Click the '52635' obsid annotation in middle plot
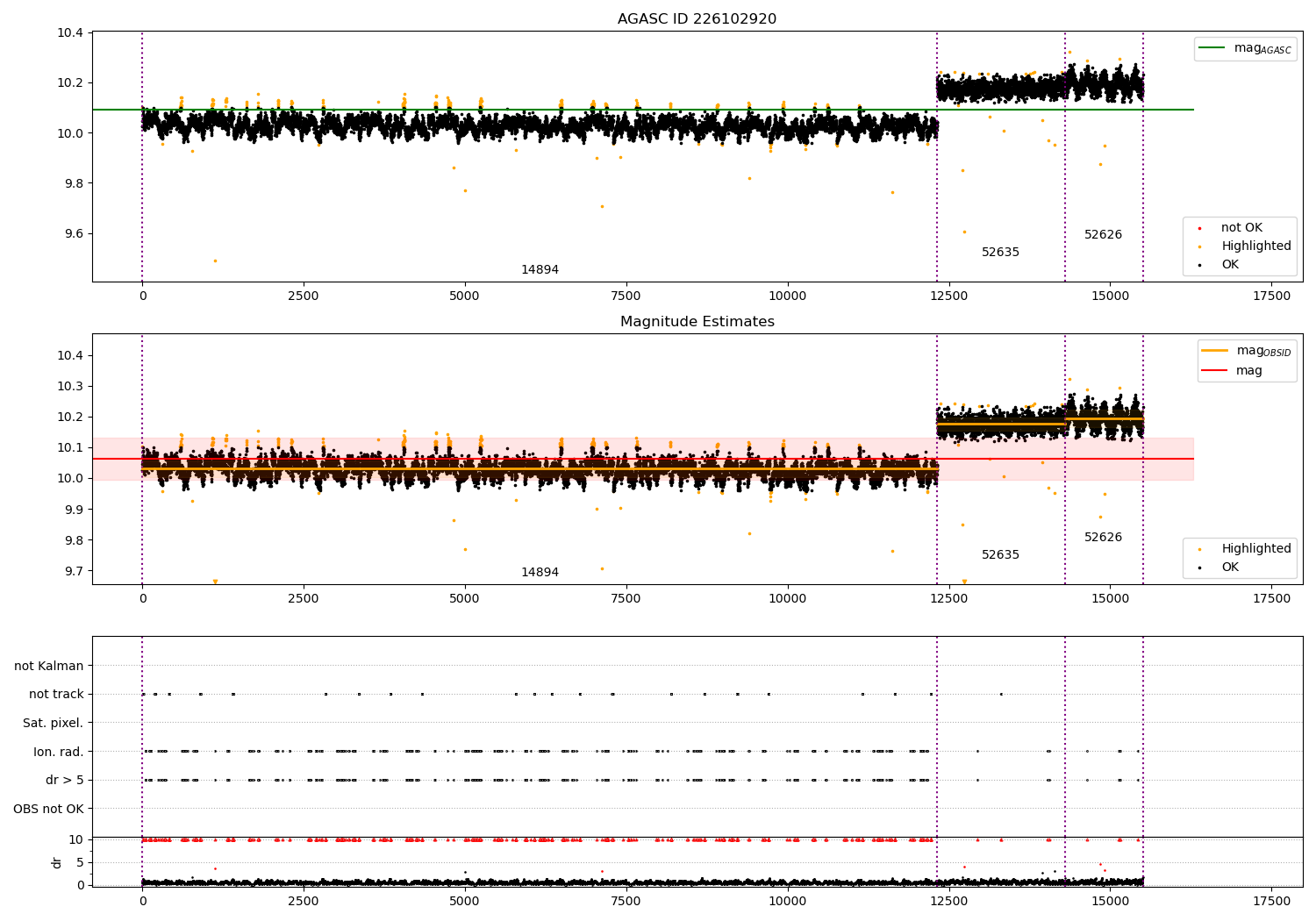 point(1000,555)
